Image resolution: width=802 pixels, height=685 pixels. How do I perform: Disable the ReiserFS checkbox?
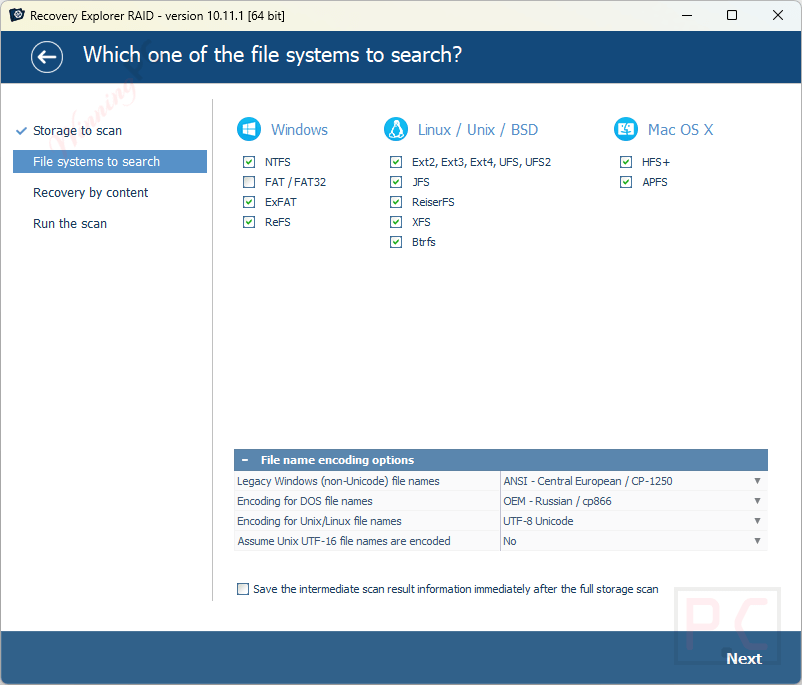coord(396,202)
